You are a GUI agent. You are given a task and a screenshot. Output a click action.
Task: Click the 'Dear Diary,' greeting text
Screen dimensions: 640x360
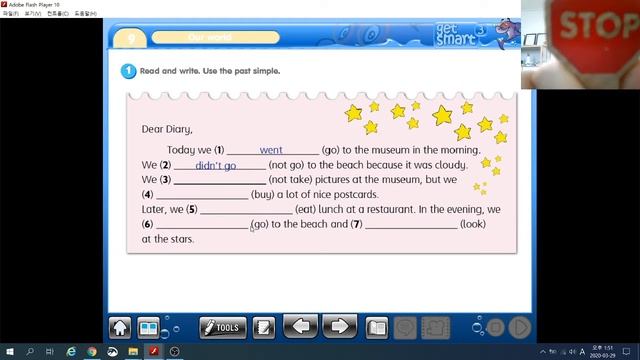pos(167,129)
